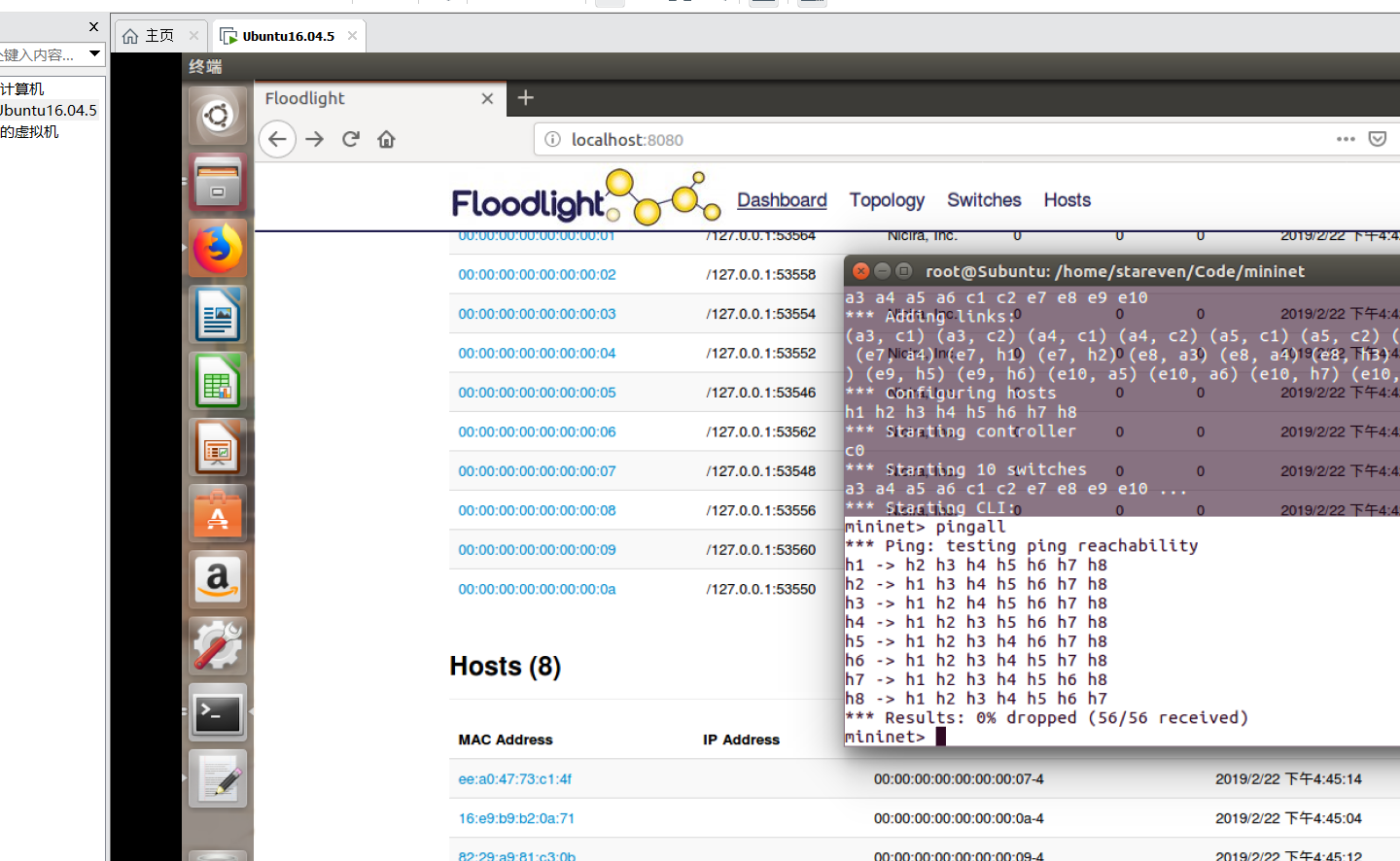
Task: Open Files manager in launcher
Action: (x=218, y=183)
